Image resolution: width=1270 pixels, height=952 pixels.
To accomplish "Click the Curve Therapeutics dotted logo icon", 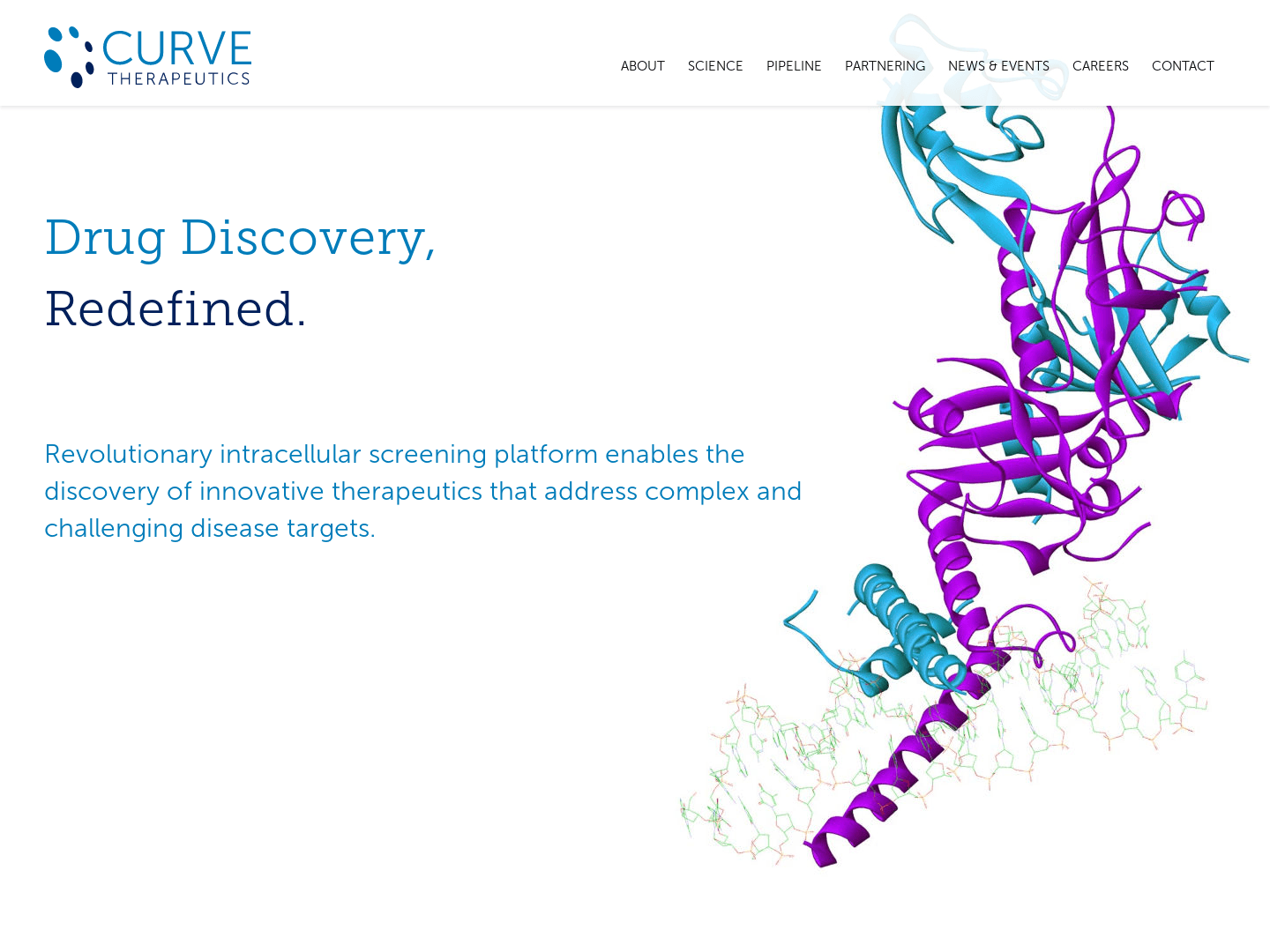I will click(69, 56).
